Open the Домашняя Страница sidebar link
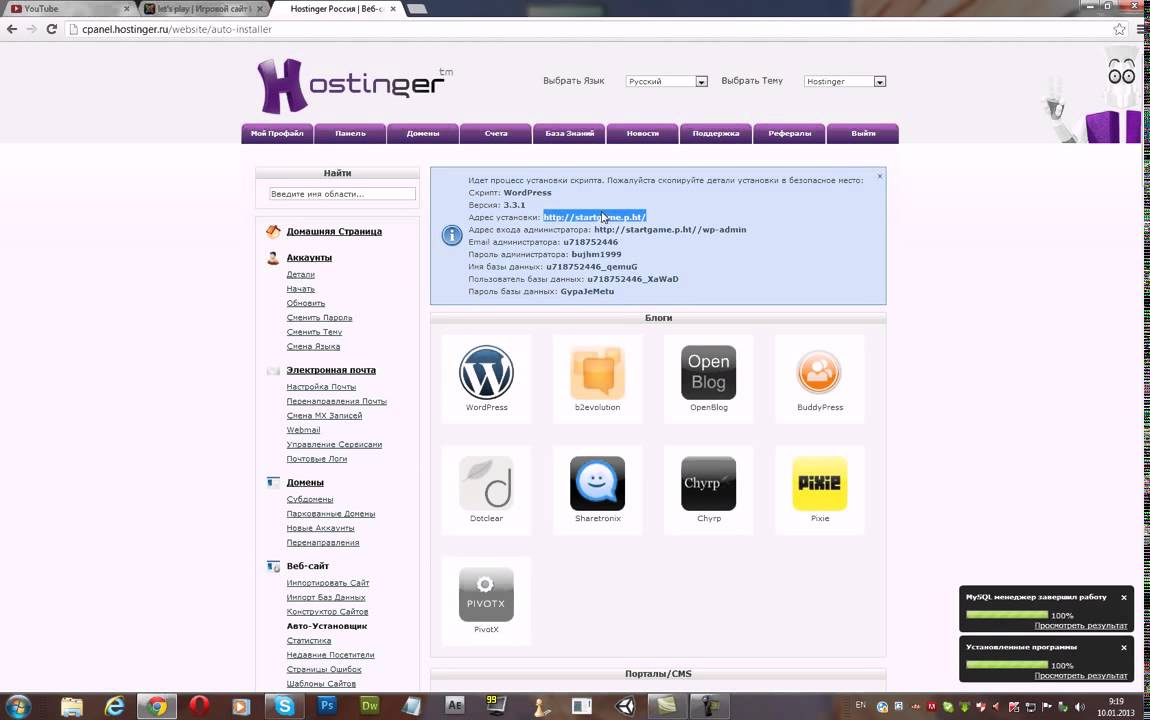 click(x=334, y=231)
